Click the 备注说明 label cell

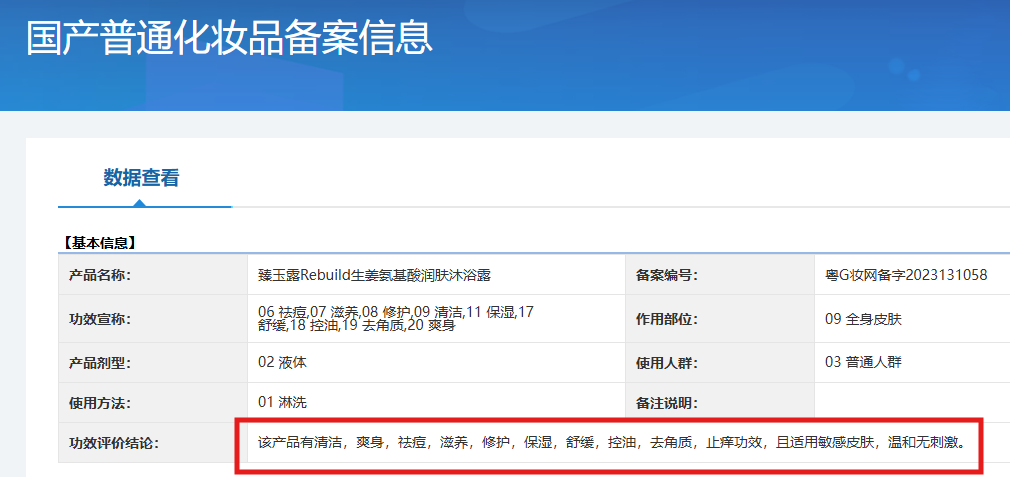click(x=719, y=403)
